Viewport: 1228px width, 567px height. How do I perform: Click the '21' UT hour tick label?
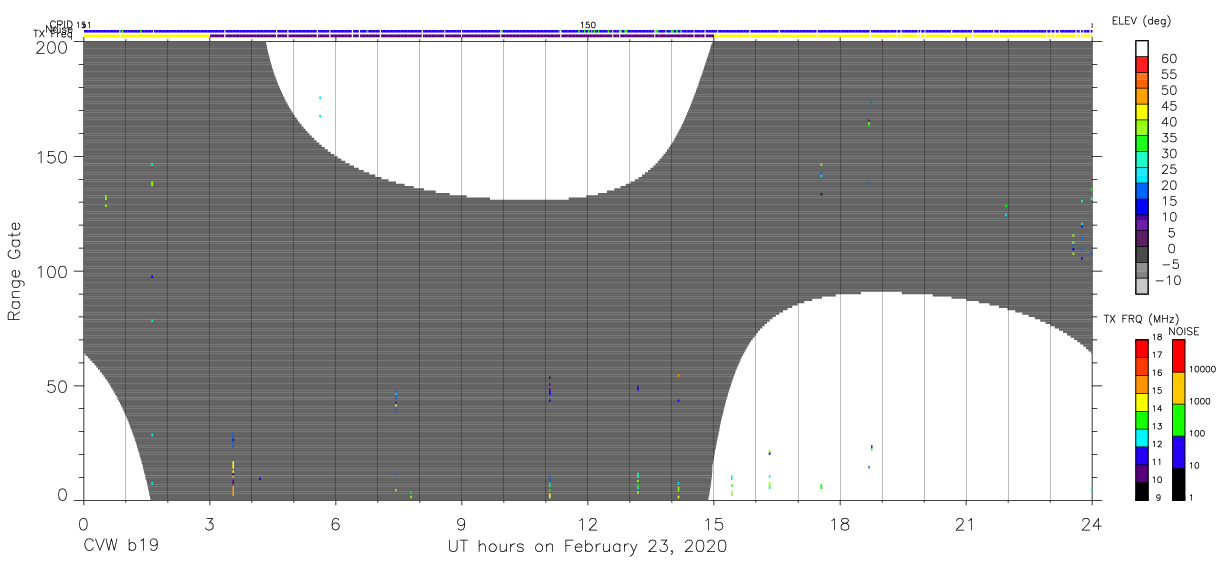tap(965, 524)
